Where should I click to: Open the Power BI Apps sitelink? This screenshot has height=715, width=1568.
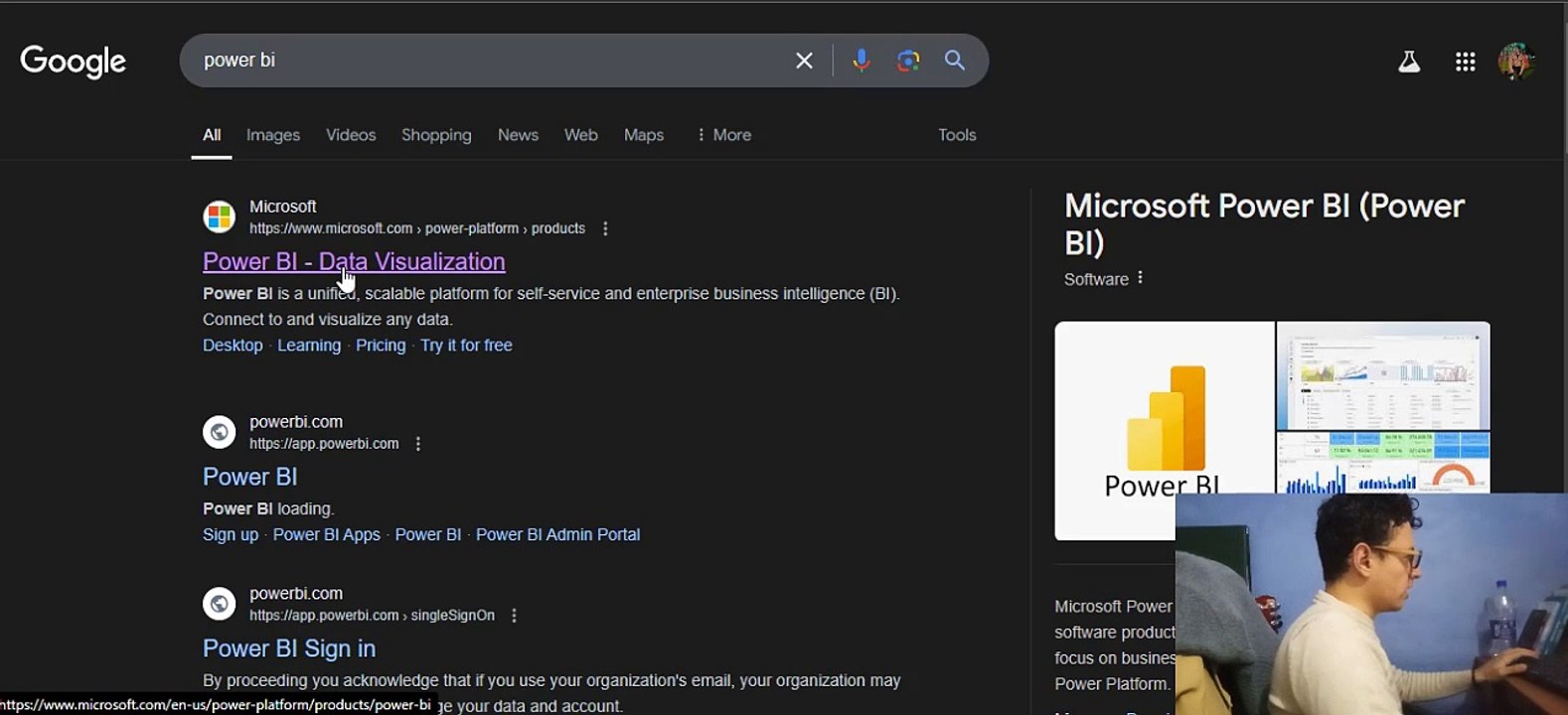[x=327, y=534]
